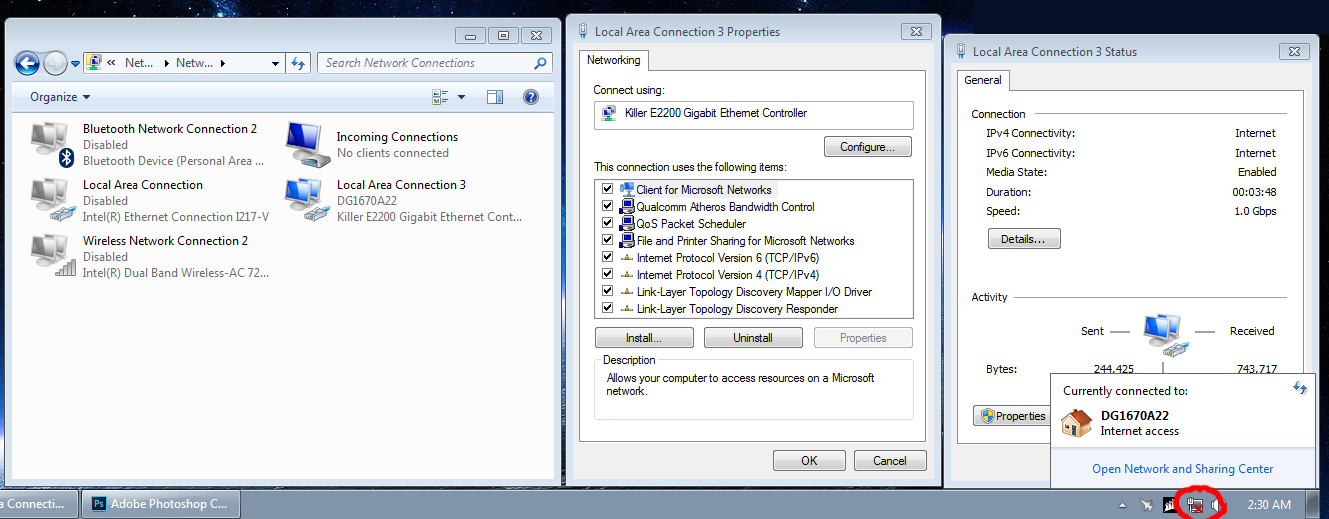The height and width of the screenshot is (519, 1329).
Task: Open recent pages dropdown next to forward arrow
Action: click(x=75, y=63)
